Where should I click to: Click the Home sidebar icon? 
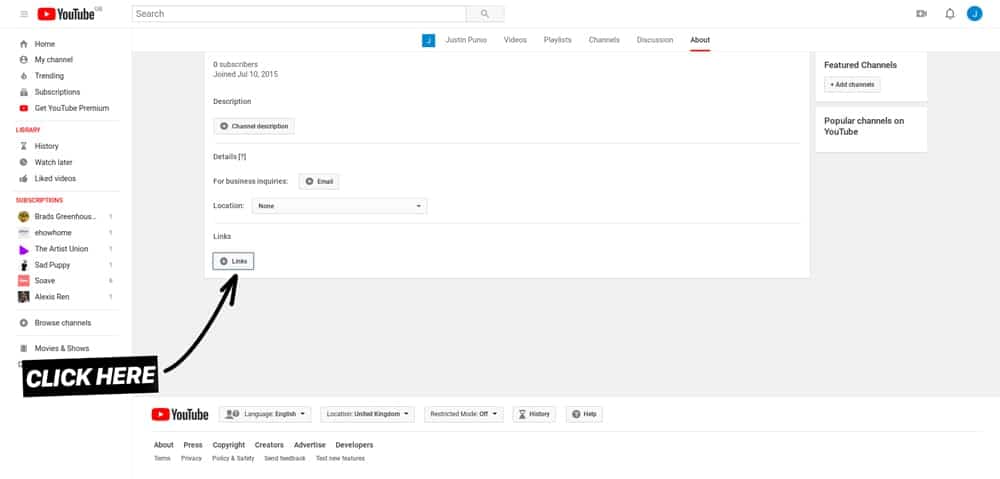click(x=24, y=44)
